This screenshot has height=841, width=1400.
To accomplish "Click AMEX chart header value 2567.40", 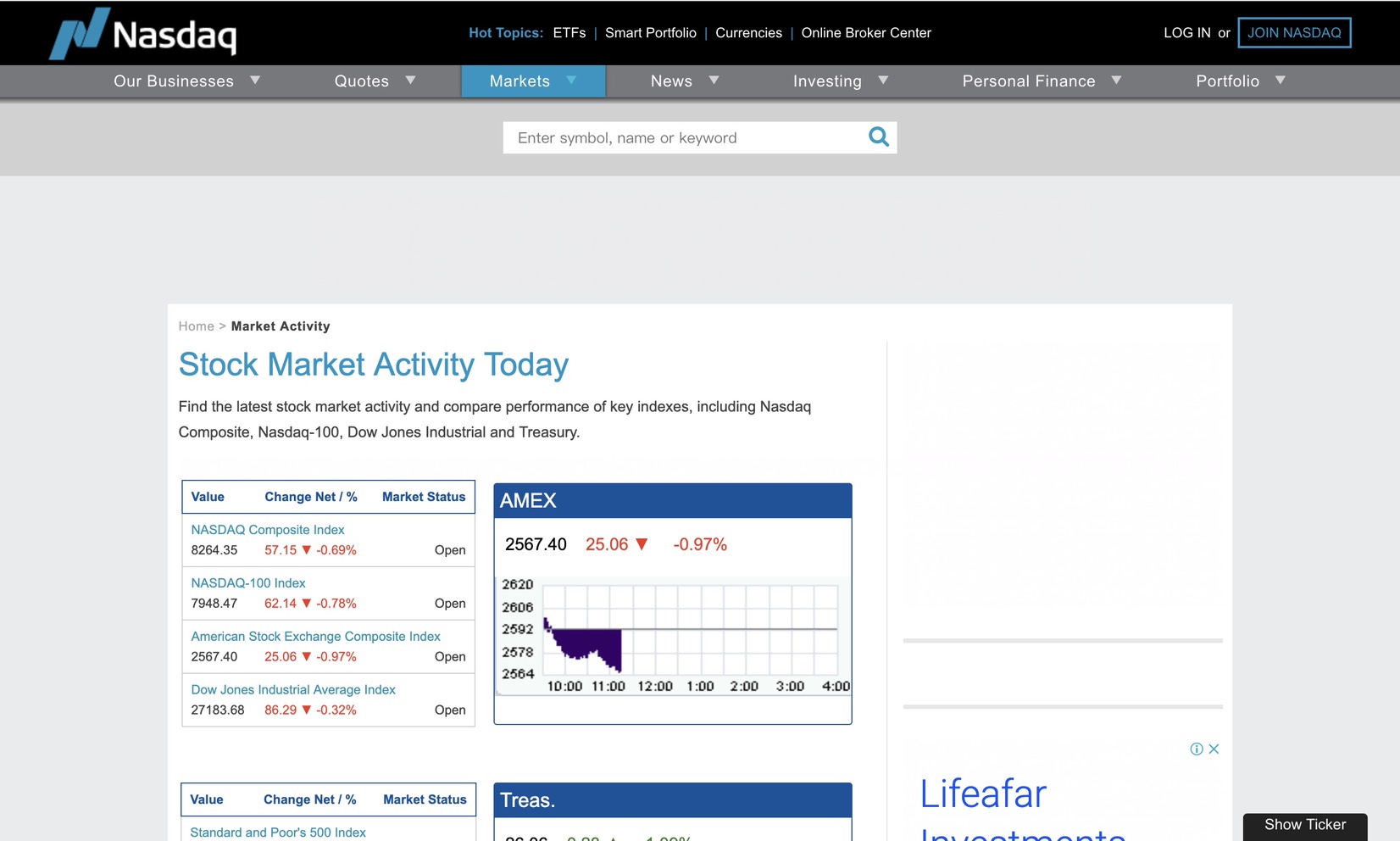I will [x=536, y=544].
